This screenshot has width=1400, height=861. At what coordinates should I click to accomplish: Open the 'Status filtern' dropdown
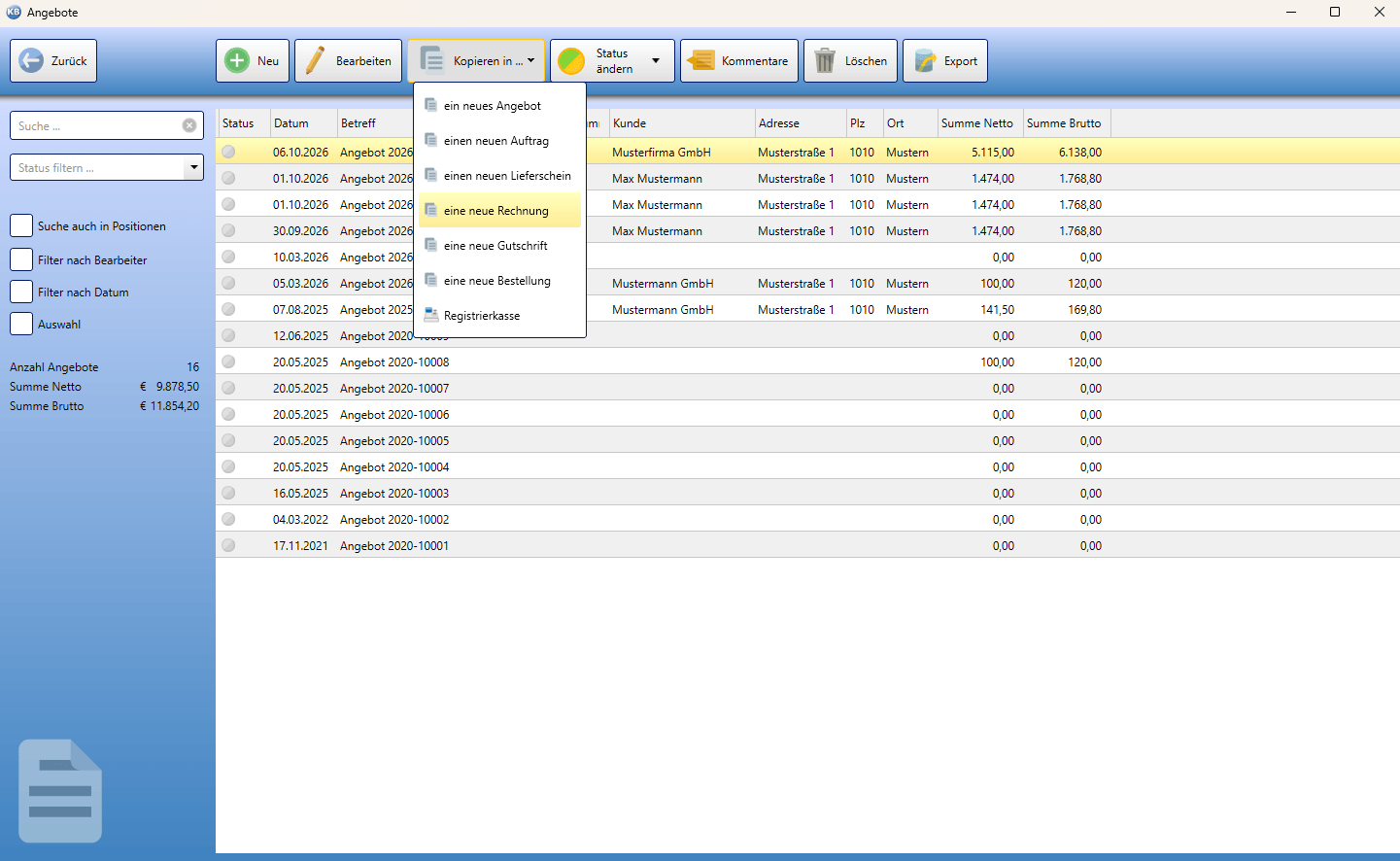pyautogui.click(x=194, y=167)
